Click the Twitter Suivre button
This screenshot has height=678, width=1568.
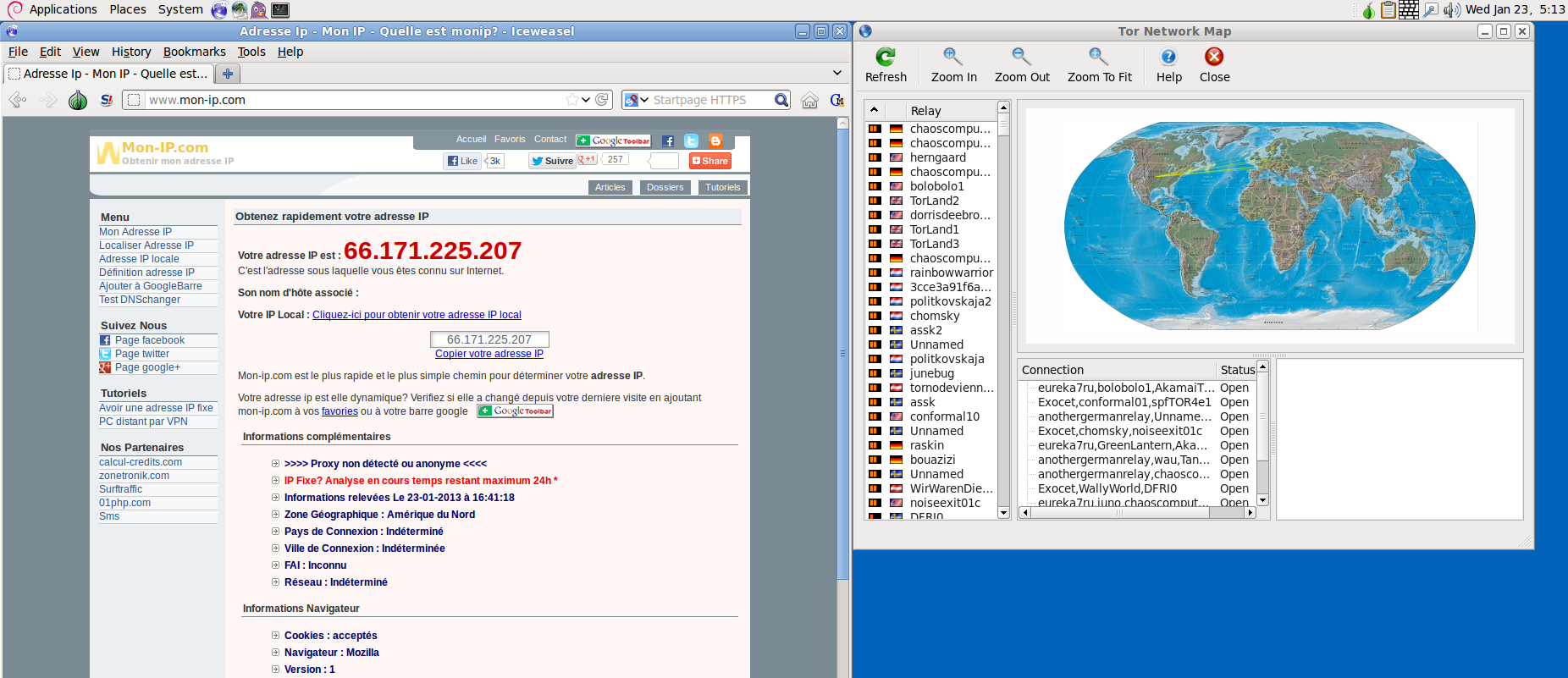click(x=553, y=161)
